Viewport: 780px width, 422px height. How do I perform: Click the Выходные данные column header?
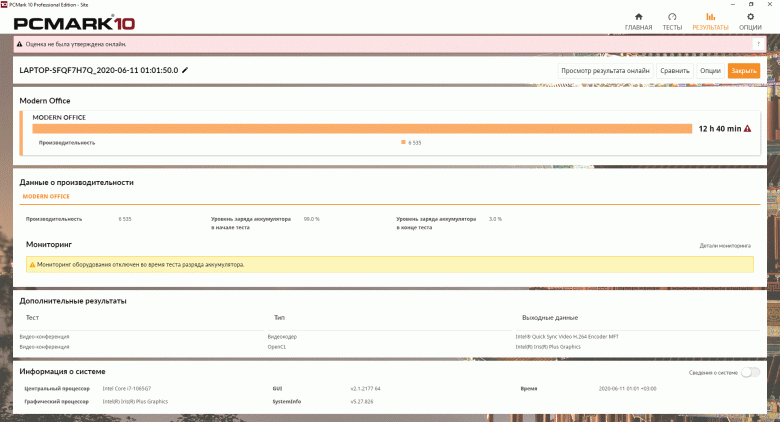click(x=550, y=317)
